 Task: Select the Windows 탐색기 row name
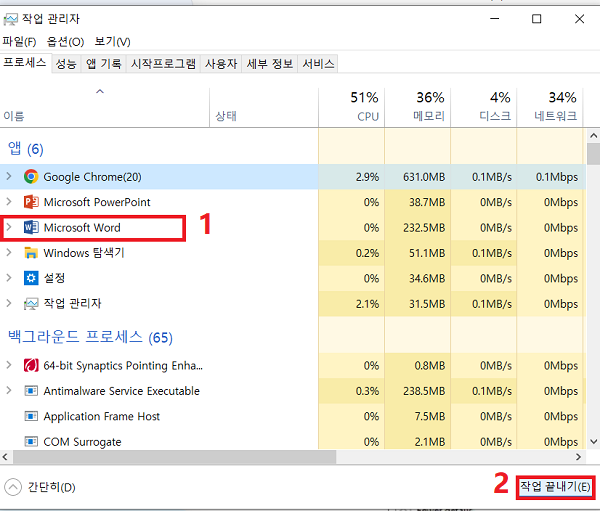(x=84, y=253)
